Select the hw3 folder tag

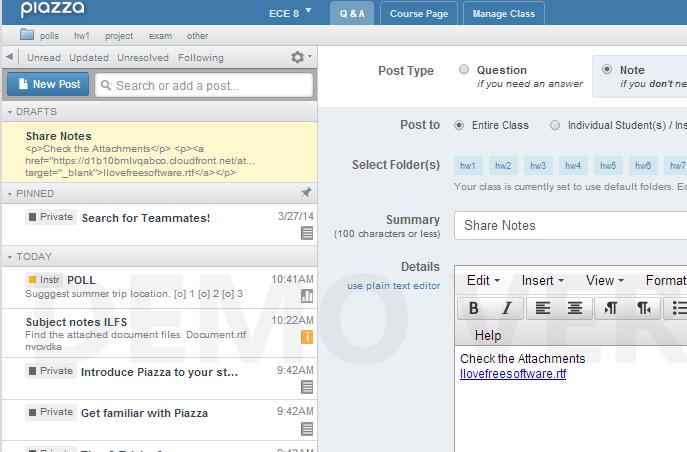coord(538,166)
